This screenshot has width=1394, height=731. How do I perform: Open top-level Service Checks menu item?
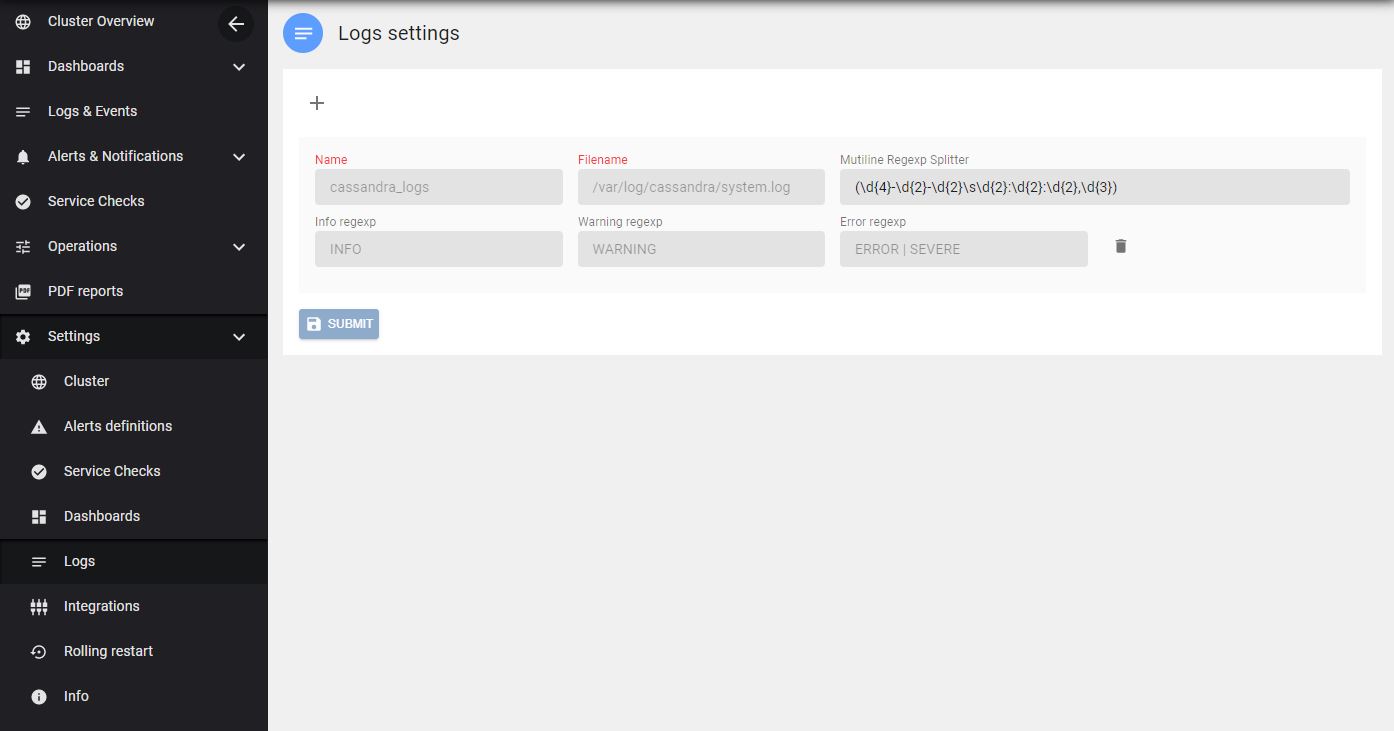pyautogui.click(x=96, y=201)
